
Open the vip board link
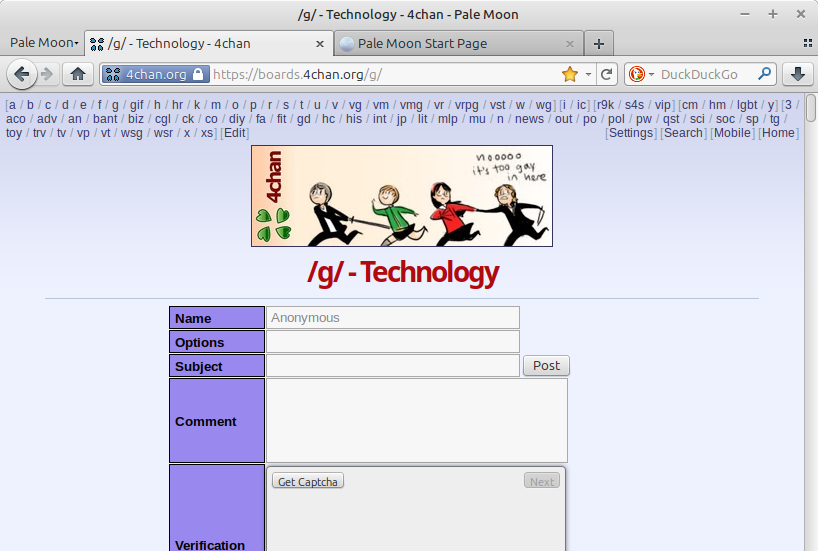click(663, 105)
